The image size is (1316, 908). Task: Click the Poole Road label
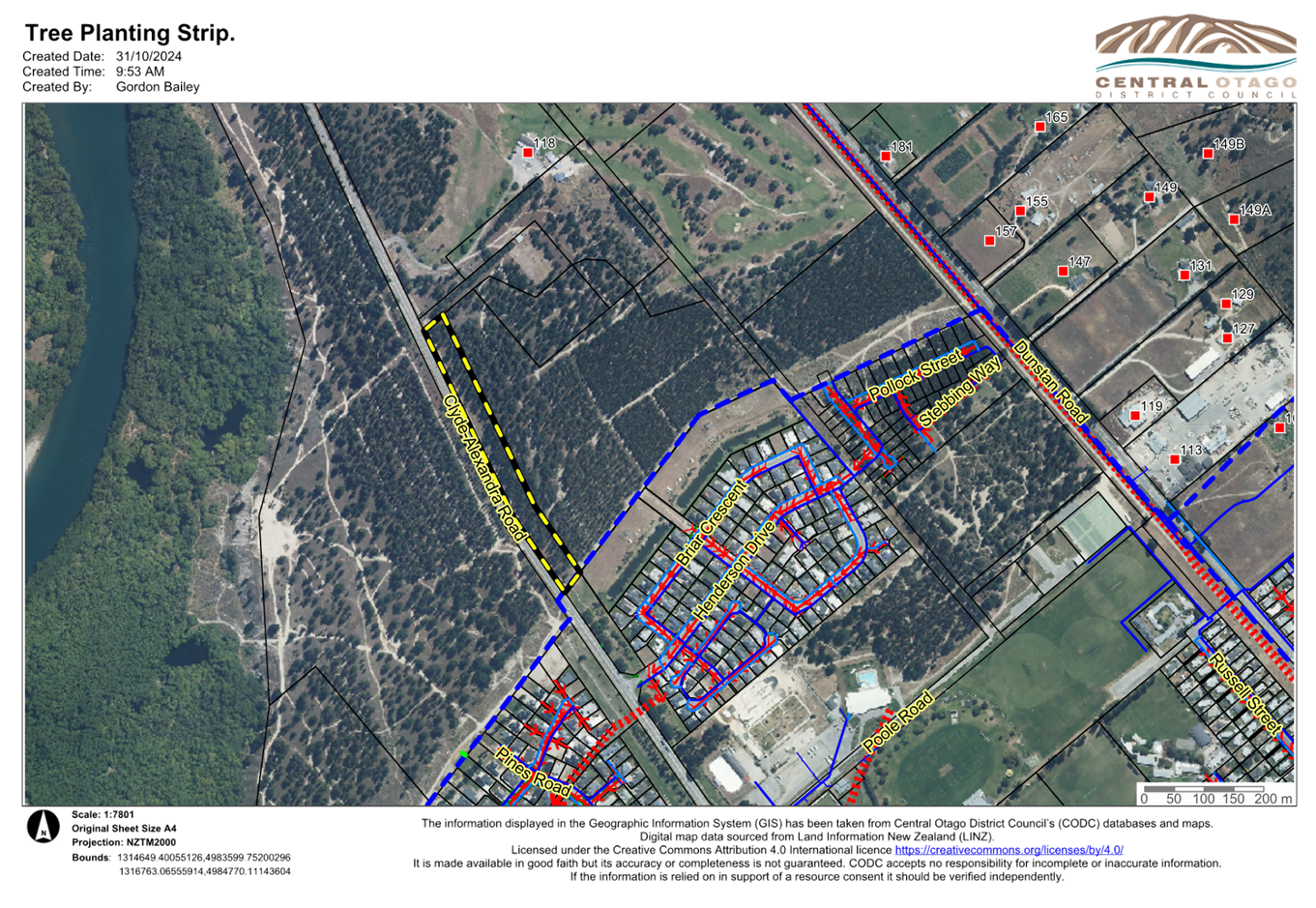898,721
